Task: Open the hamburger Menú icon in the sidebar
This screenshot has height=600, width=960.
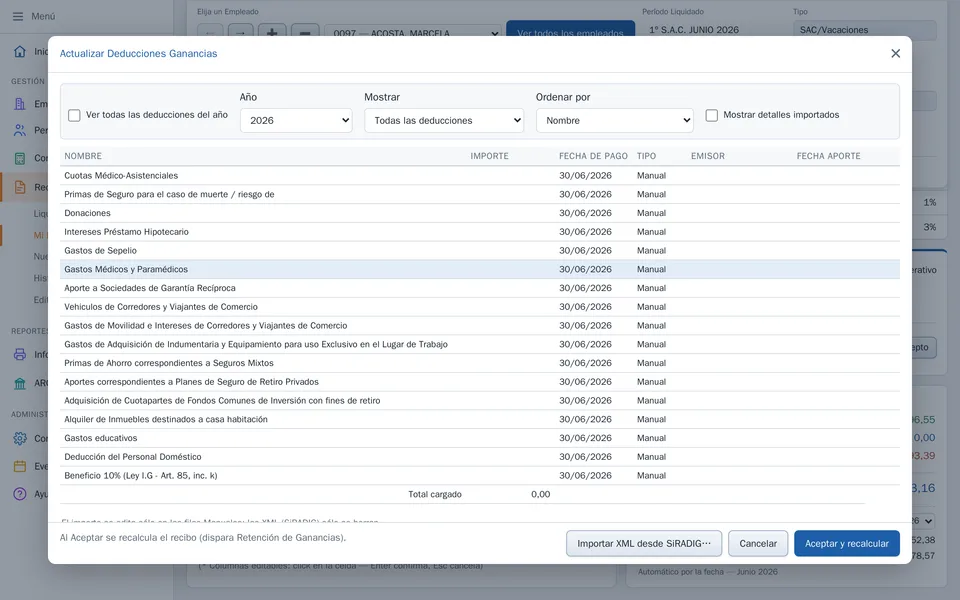Action: tap(18, 17)
